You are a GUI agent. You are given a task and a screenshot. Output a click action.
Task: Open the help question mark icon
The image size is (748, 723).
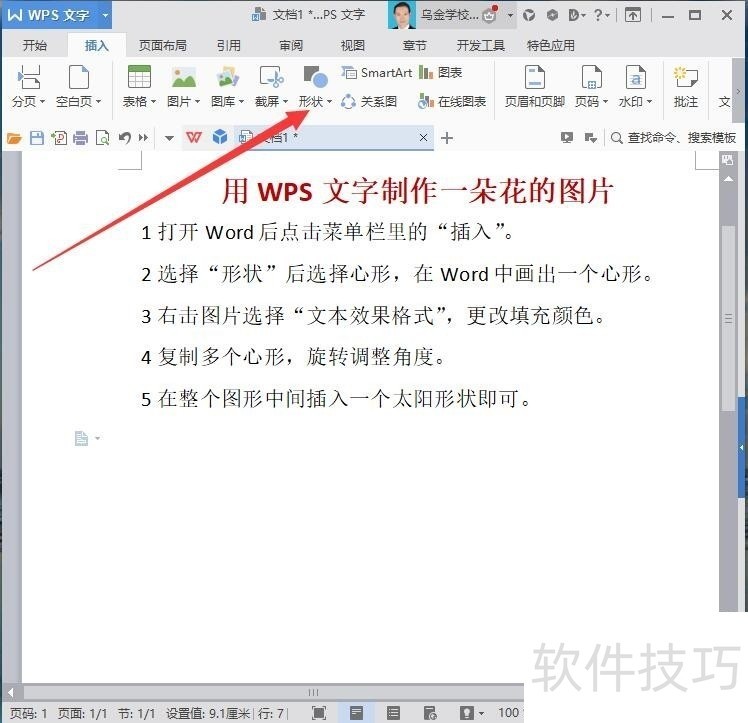coord(599,15)
